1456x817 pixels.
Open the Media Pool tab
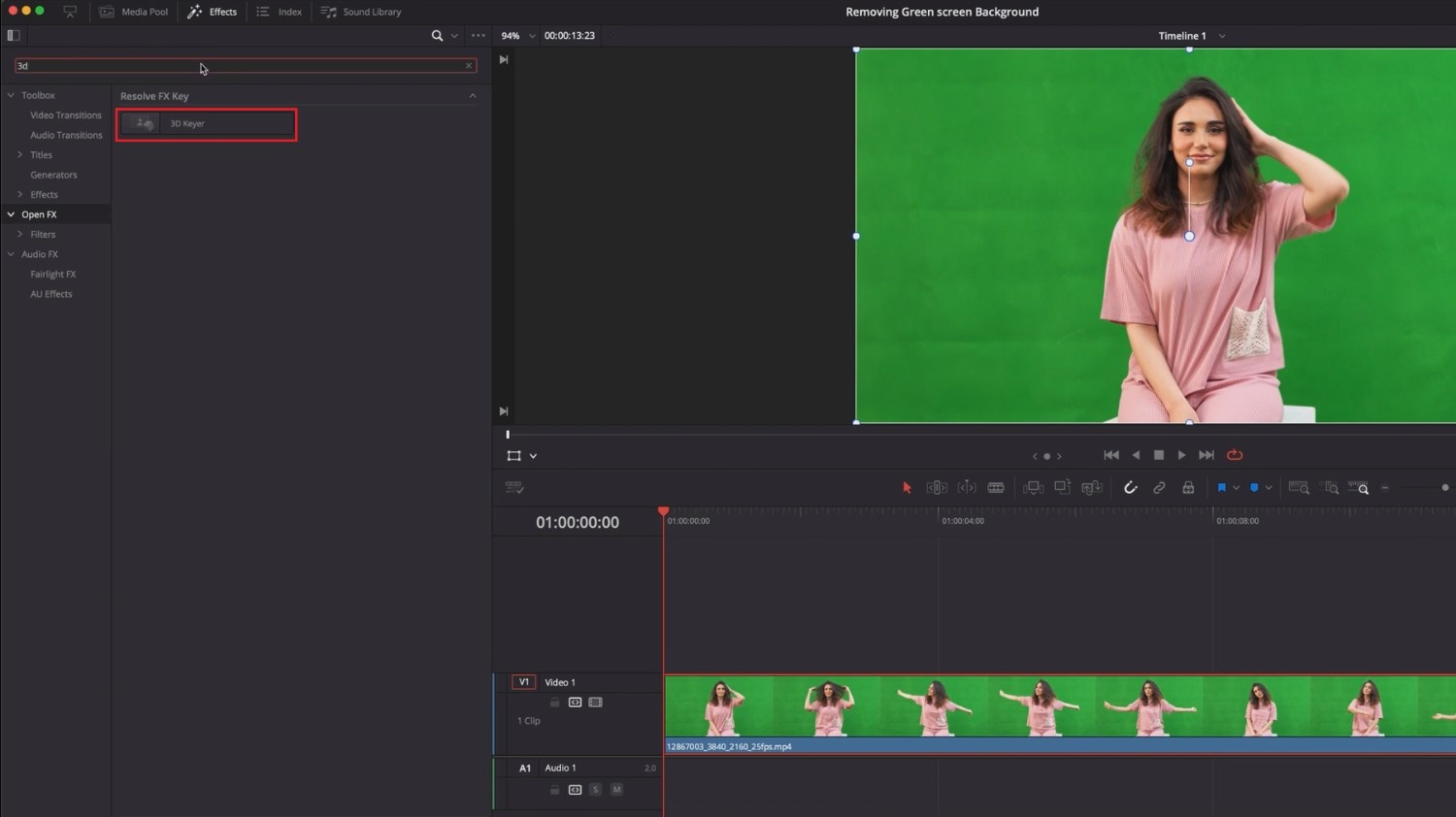(134, 12)
